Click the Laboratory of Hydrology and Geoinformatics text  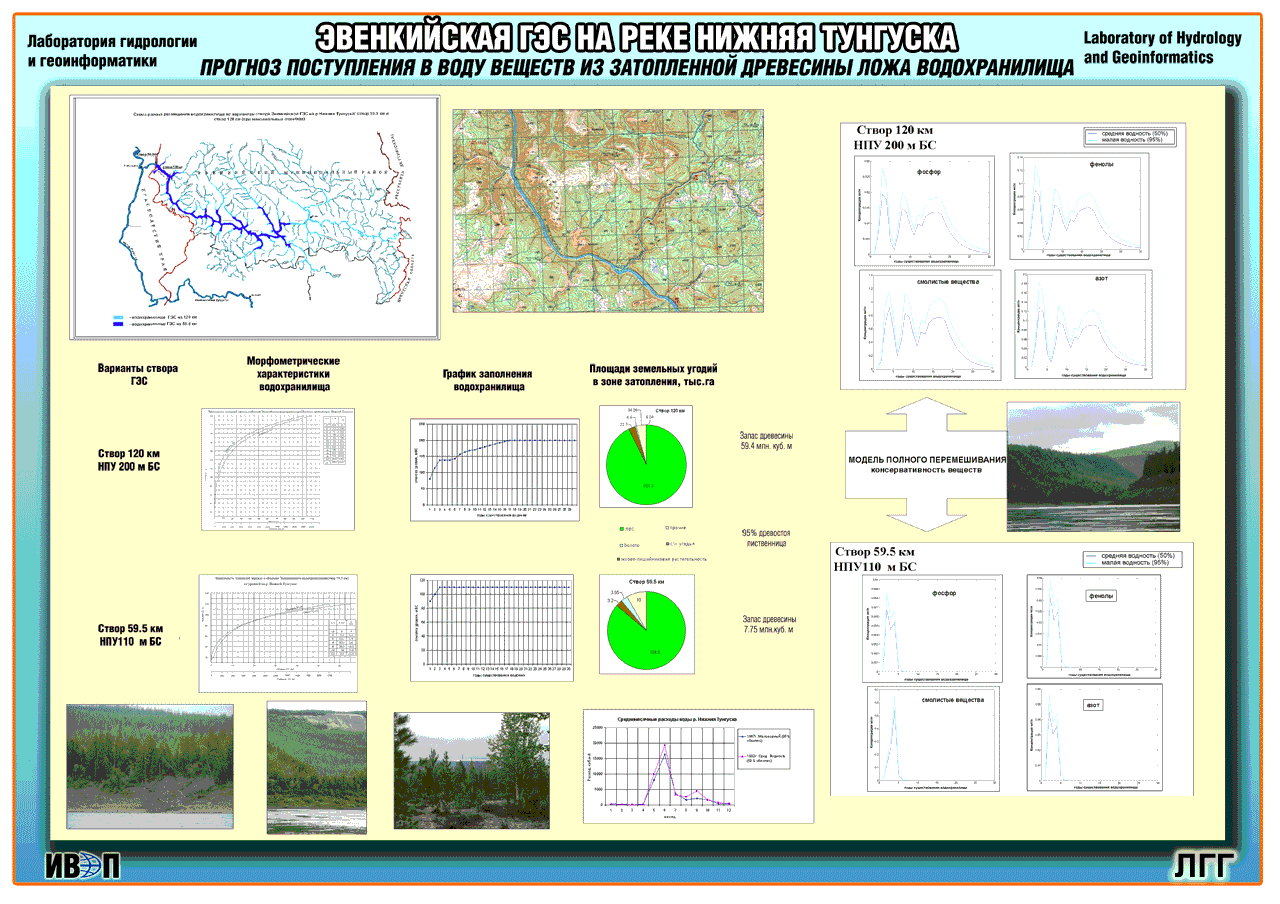(x=1162, y=47)
